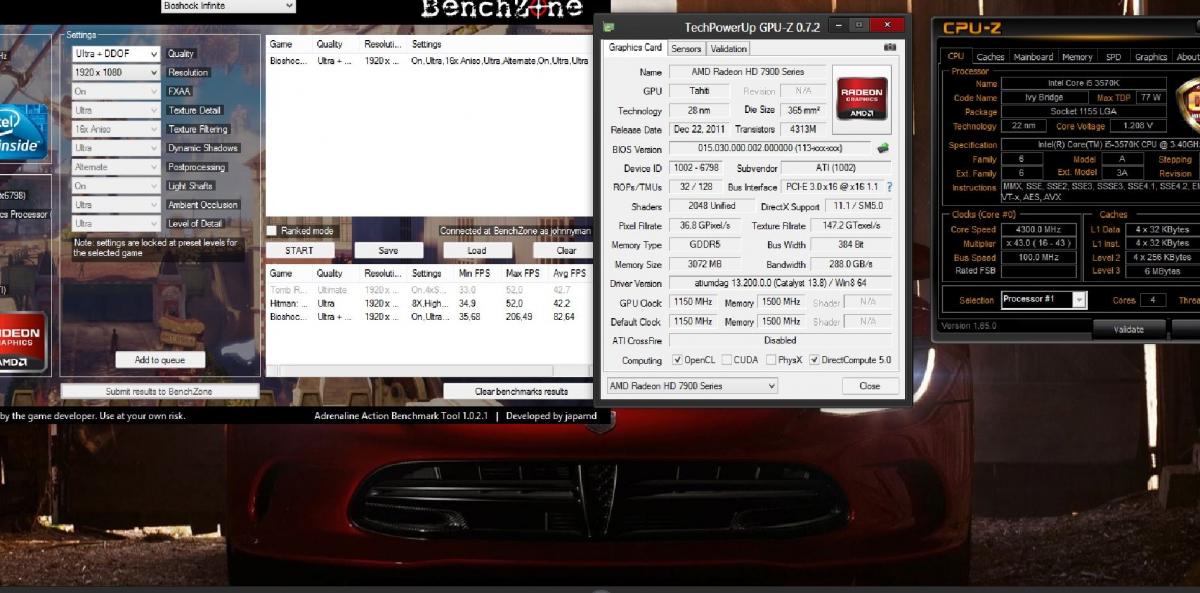Open the Dynamic Shadows dropdown
The width and height of the screenshot is (1200, 593).
coord(116,148)
